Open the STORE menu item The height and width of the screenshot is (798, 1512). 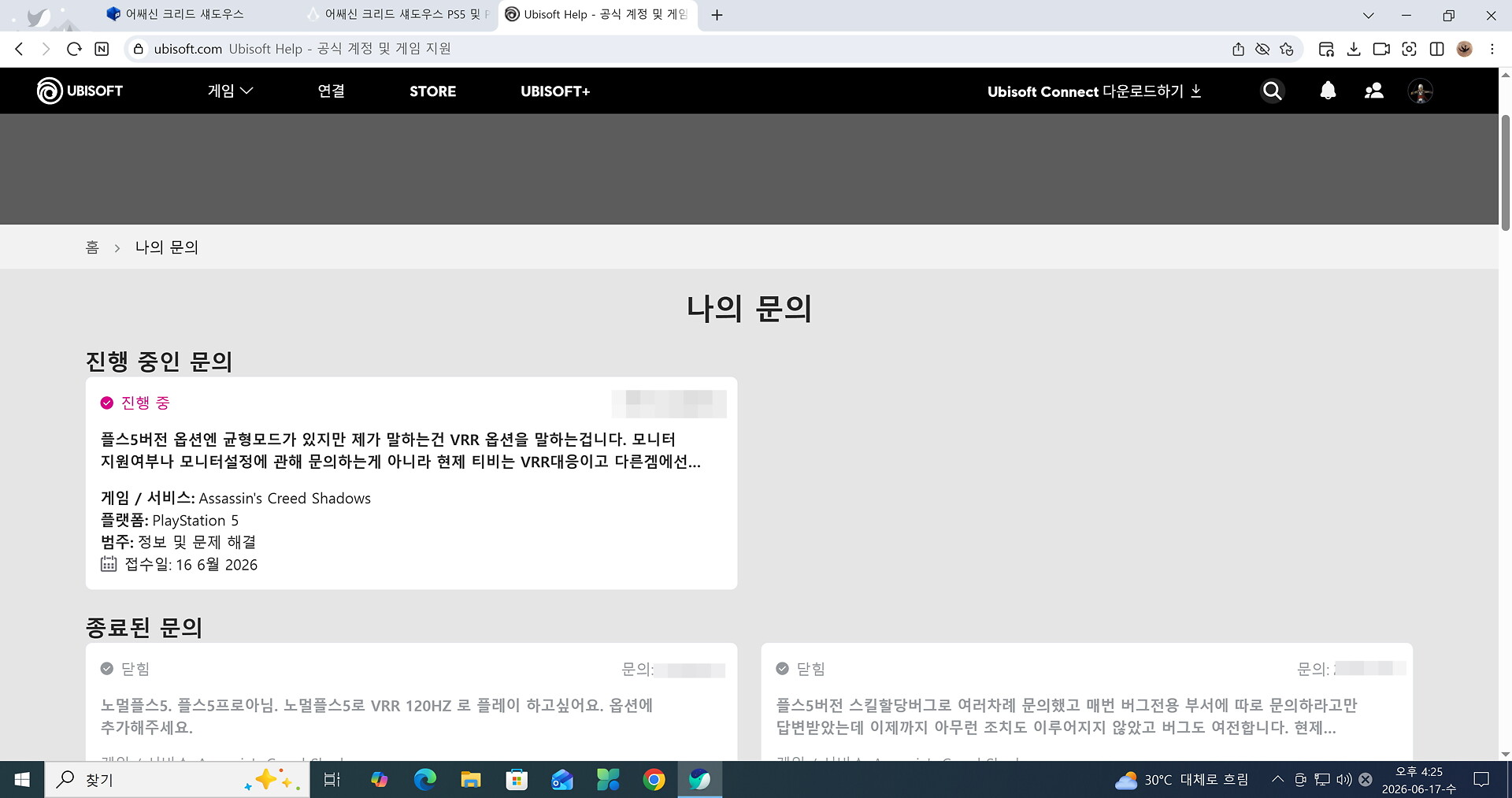pos(432,91)
